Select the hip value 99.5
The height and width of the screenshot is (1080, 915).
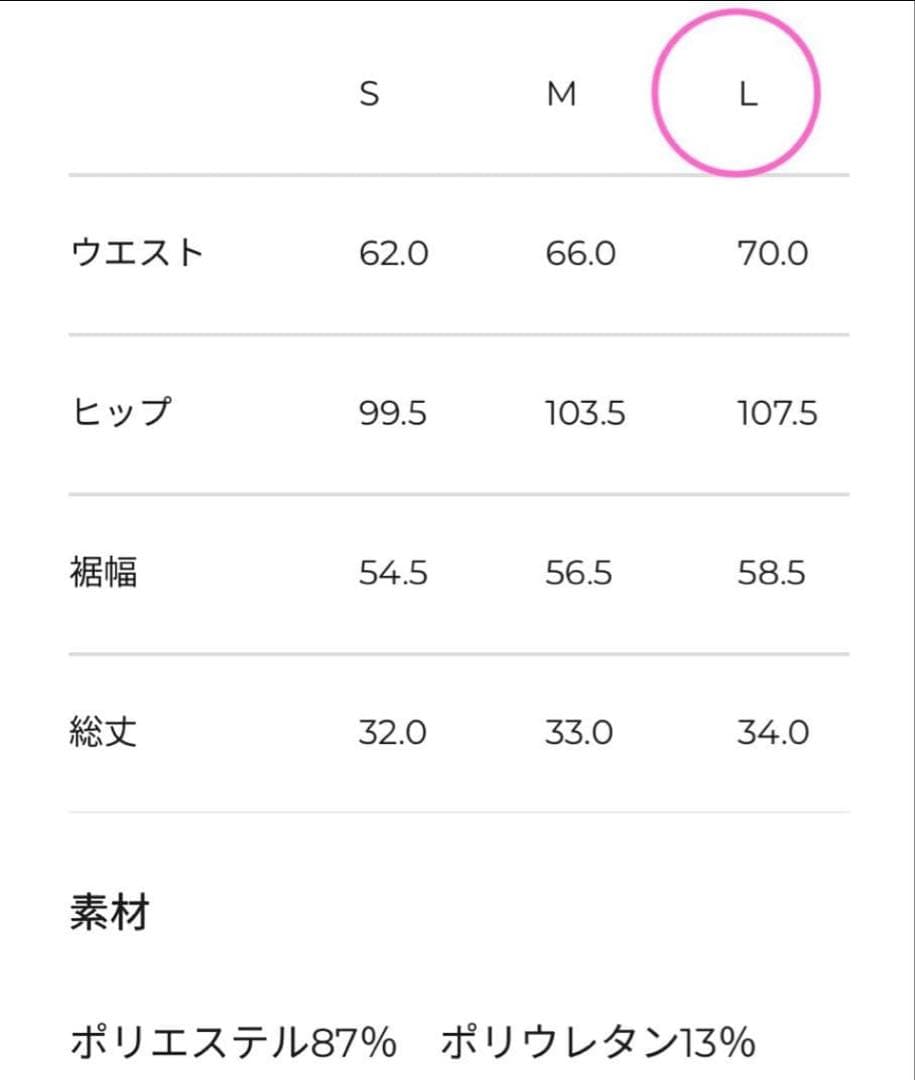click(x=393, y=414)
